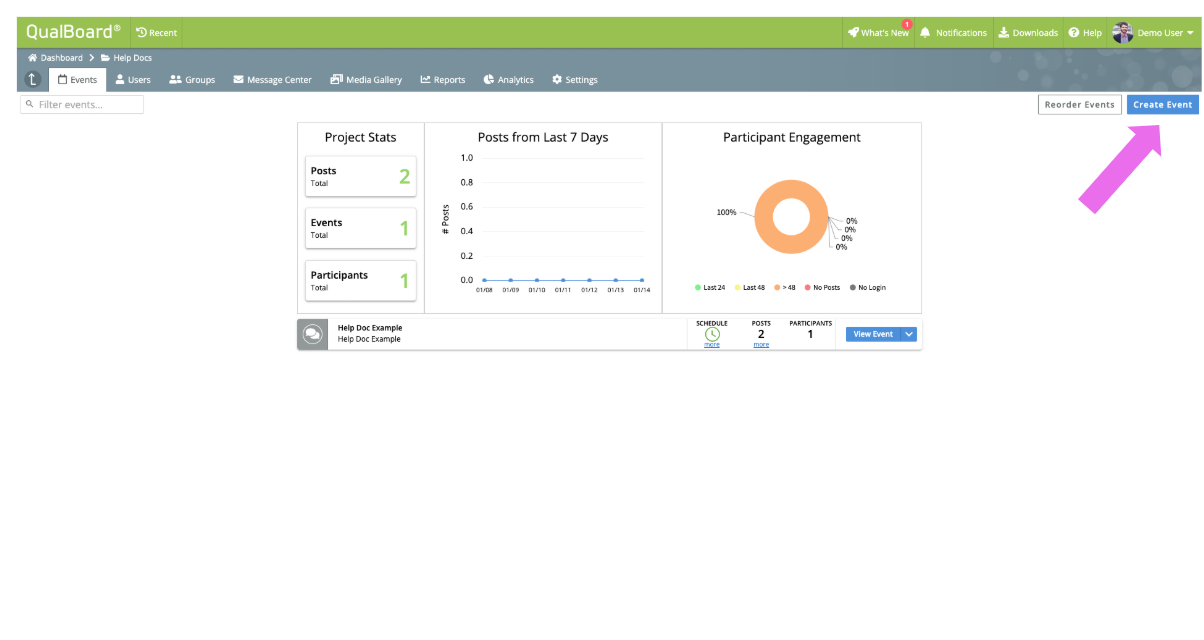Open the Demo User account menu
Screen dimensions: 1204x640
(x=1153, y=32)
